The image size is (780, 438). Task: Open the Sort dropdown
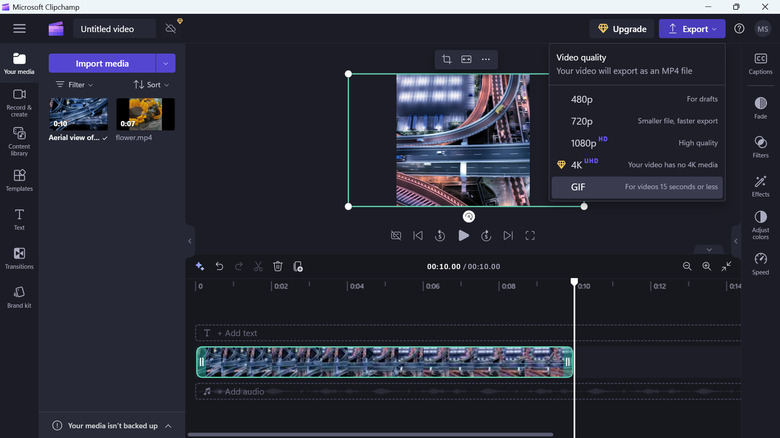151,85
